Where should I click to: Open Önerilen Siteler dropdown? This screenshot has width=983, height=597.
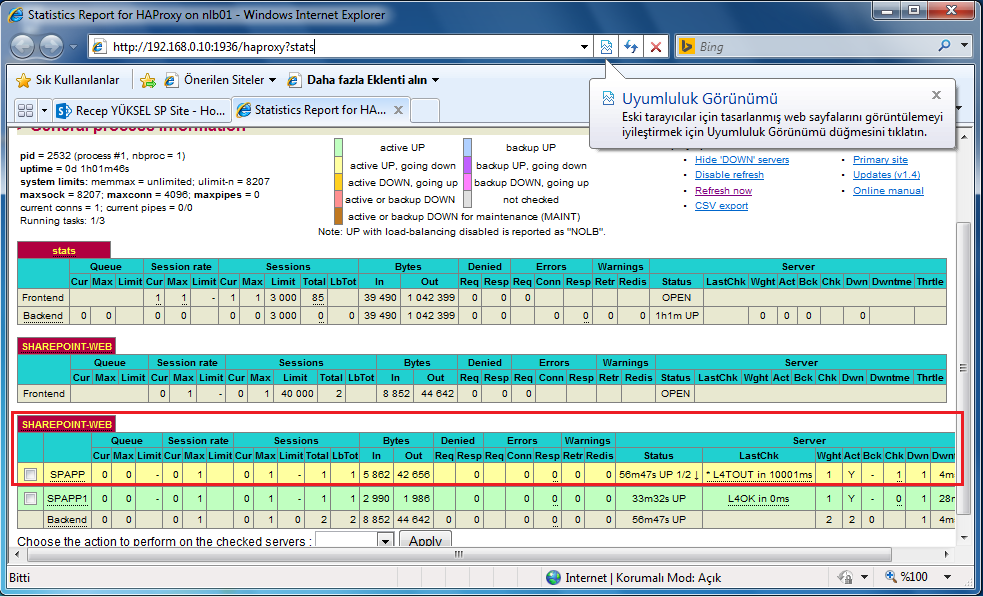tap(220, 80)
